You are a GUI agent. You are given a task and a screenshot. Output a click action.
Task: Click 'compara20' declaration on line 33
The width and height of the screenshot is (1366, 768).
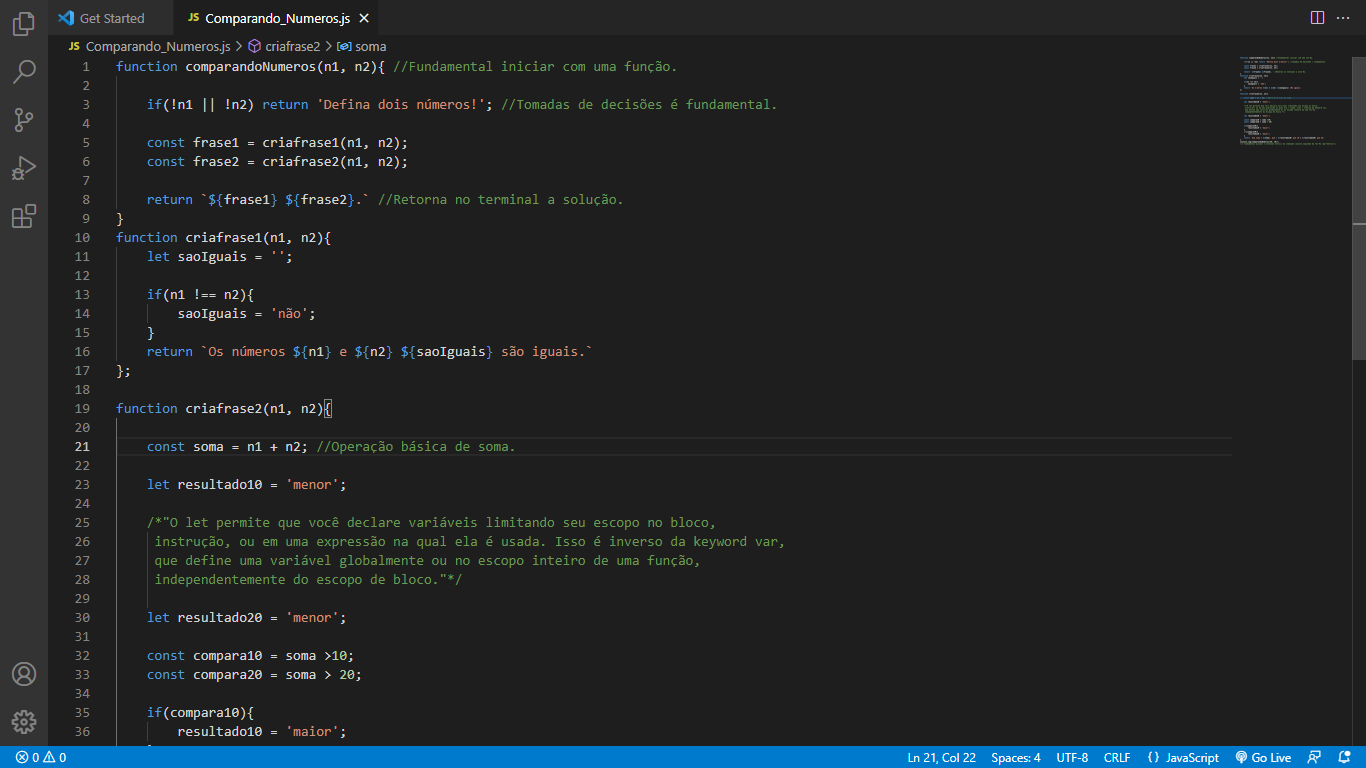pos(228,675)
